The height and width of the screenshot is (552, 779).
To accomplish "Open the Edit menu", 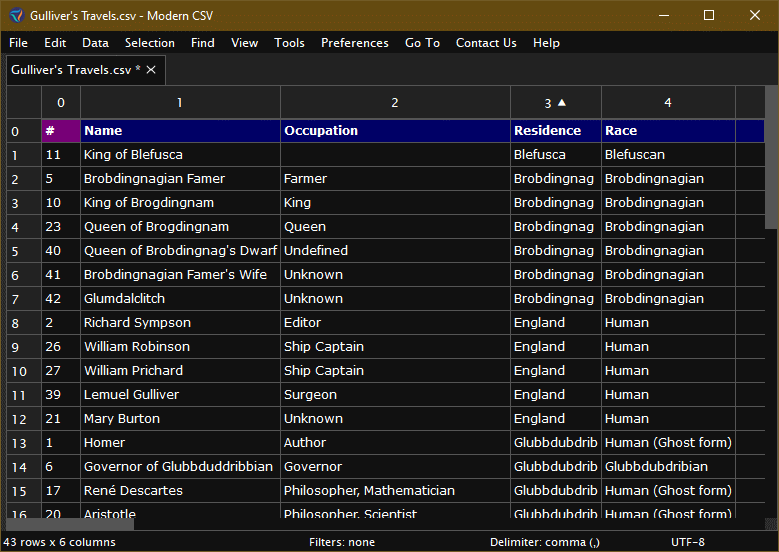I will point(55,43).
